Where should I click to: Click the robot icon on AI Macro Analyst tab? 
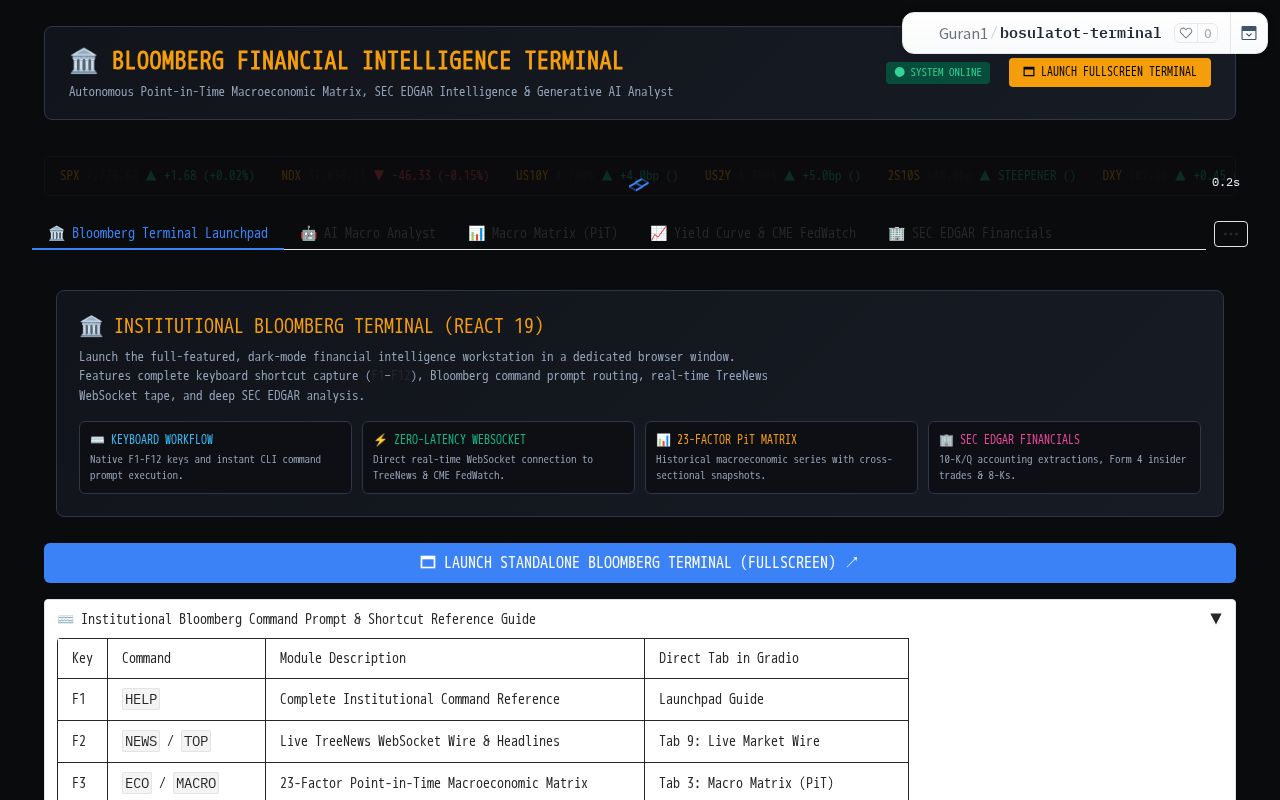tap(308, 233)
